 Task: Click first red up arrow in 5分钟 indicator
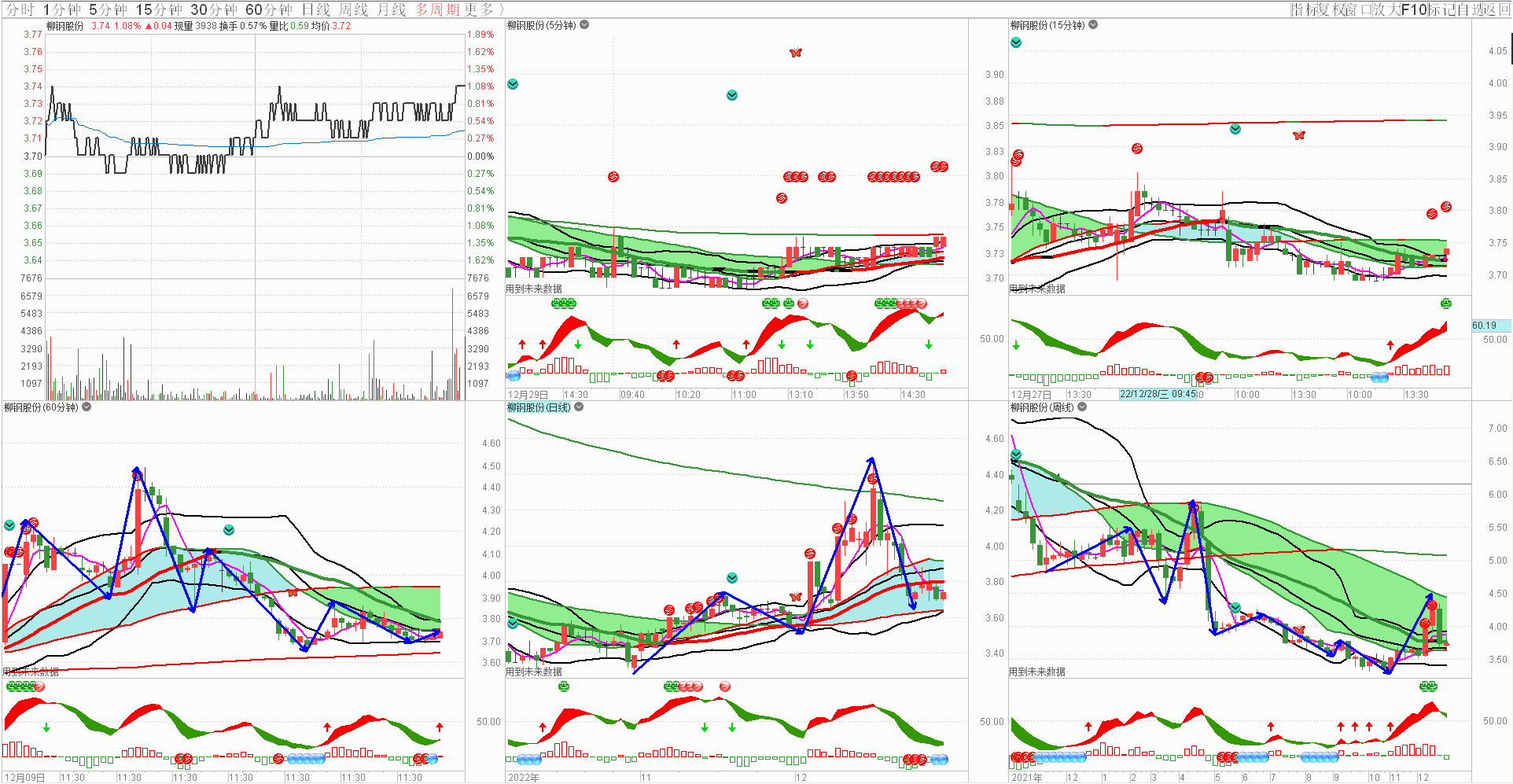[x=522, y=344]
